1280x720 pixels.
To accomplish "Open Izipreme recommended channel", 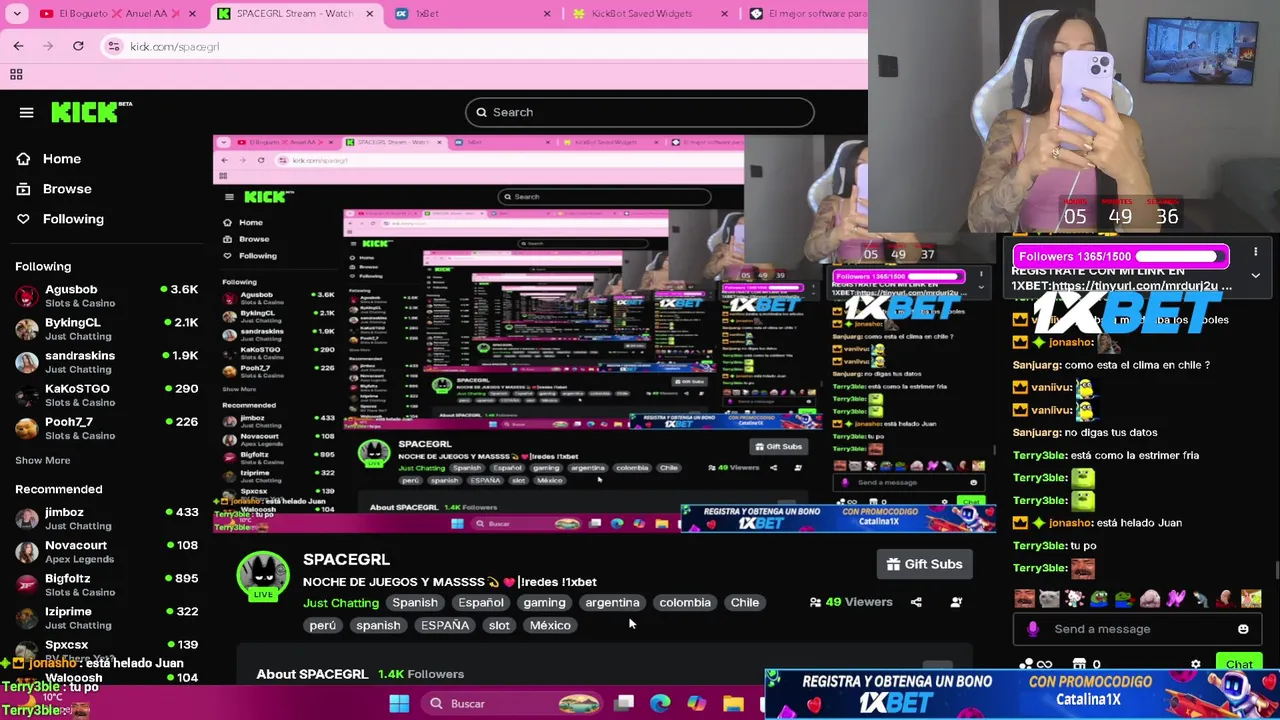I will (x=106, y=617).
